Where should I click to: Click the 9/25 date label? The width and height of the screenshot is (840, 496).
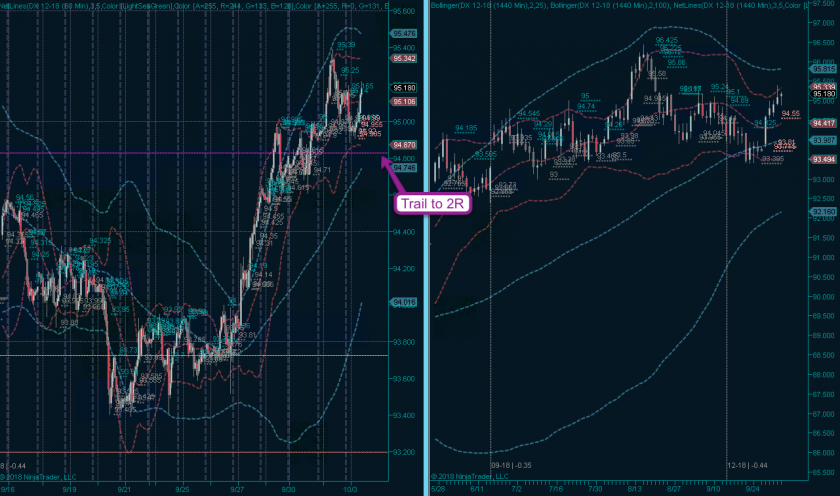pos(182,489)
